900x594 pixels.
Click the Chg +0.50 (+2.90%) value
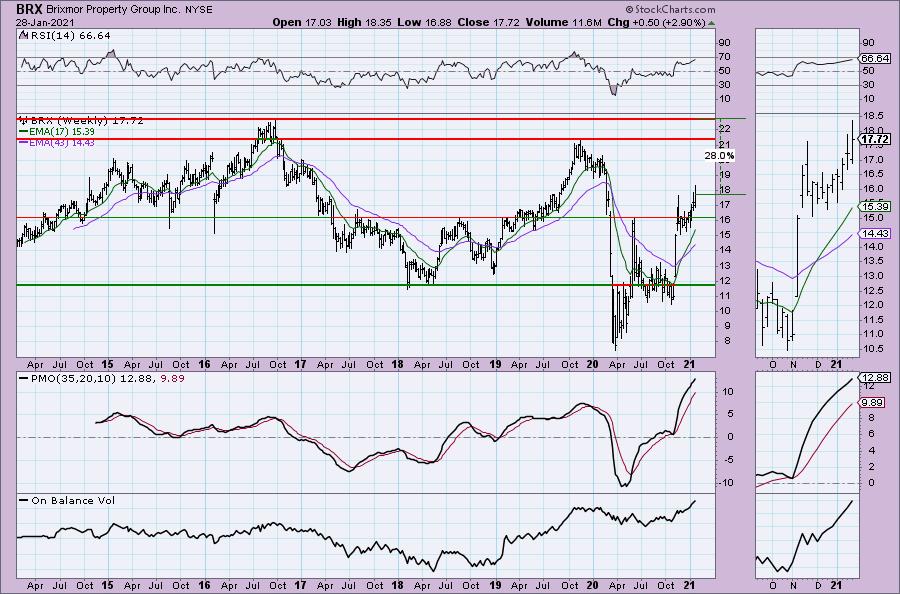coord(656,22)
